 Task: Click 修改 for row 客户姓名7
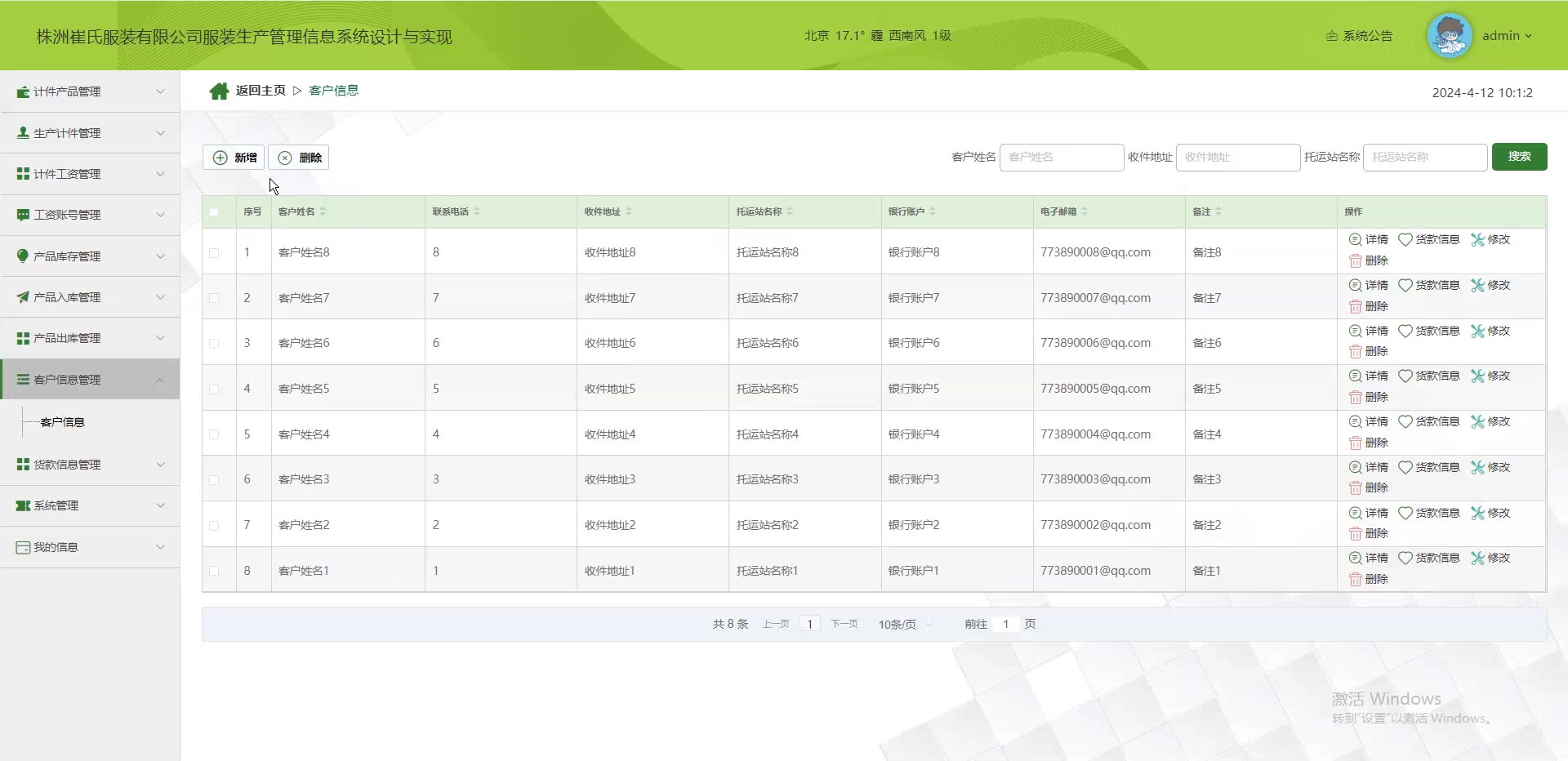[x=1490, y=285]
